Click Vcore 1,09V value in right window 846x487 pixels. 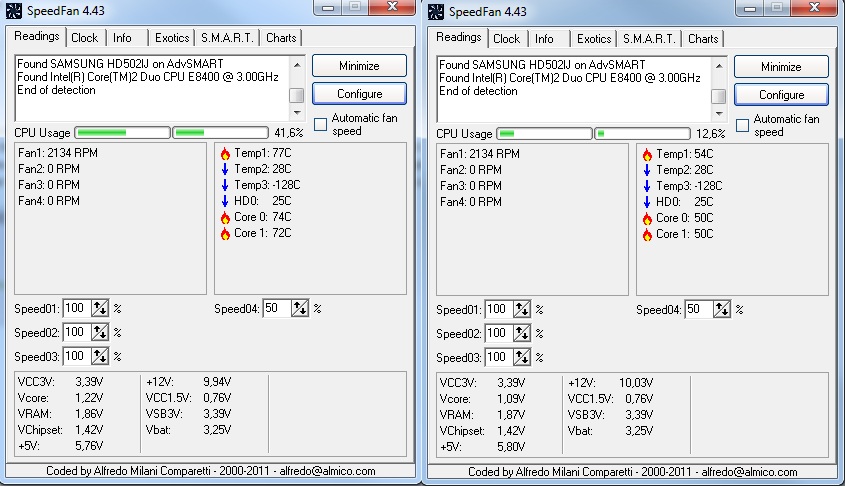tap(511, 399)
